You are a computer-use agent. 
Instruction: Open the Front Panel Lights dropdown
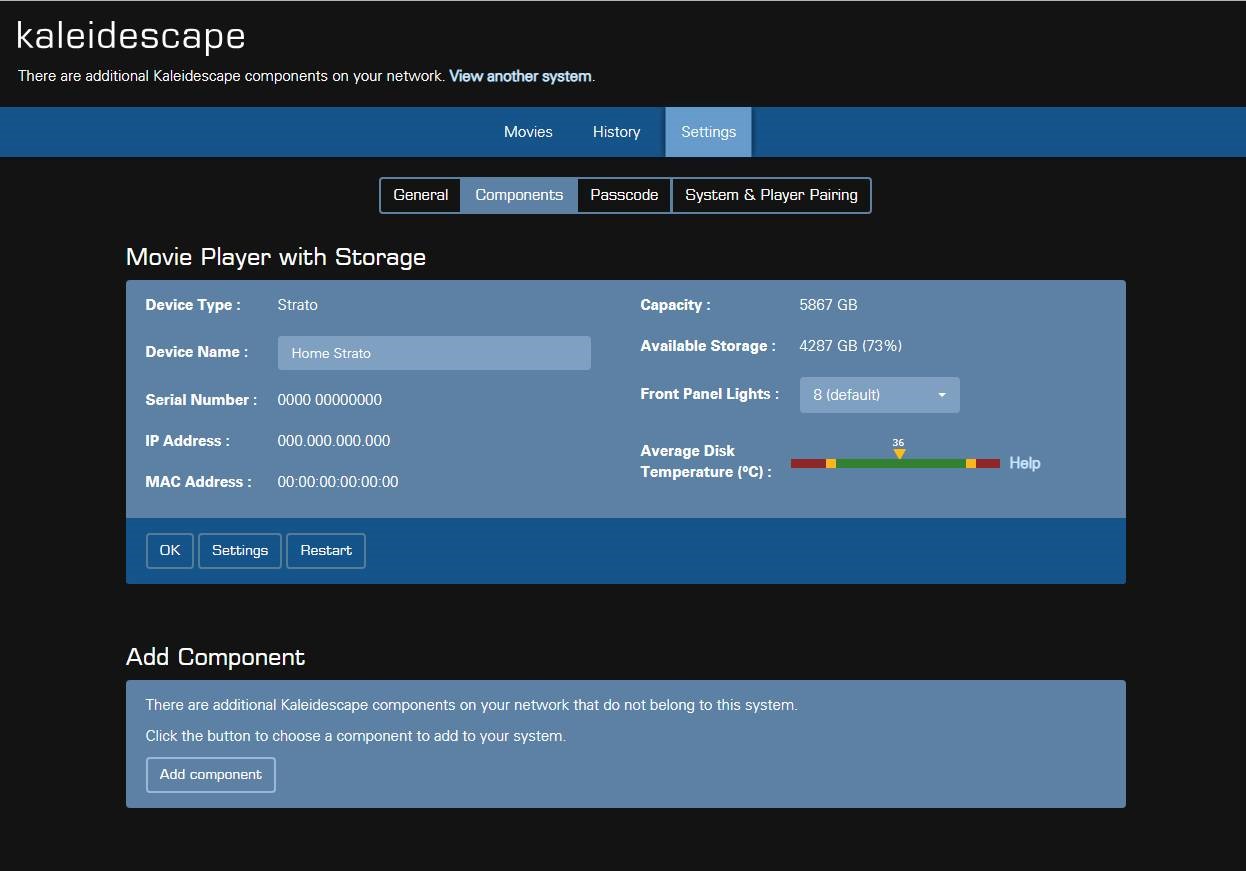pyautogui.click(x=879, y=395)
